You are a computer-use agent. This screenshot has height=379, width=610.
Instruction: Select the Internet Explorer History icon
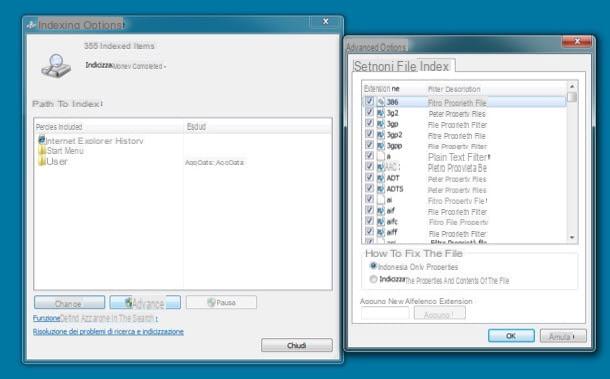click(x=42, y=140)
